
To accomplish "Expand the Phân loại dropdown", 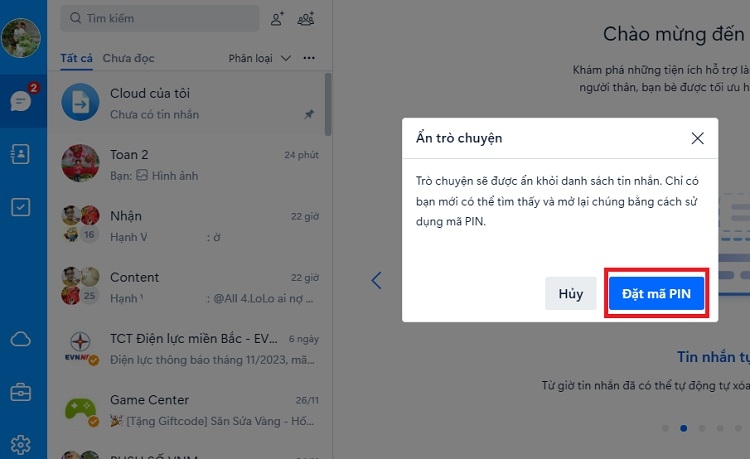I will [259, 58].
